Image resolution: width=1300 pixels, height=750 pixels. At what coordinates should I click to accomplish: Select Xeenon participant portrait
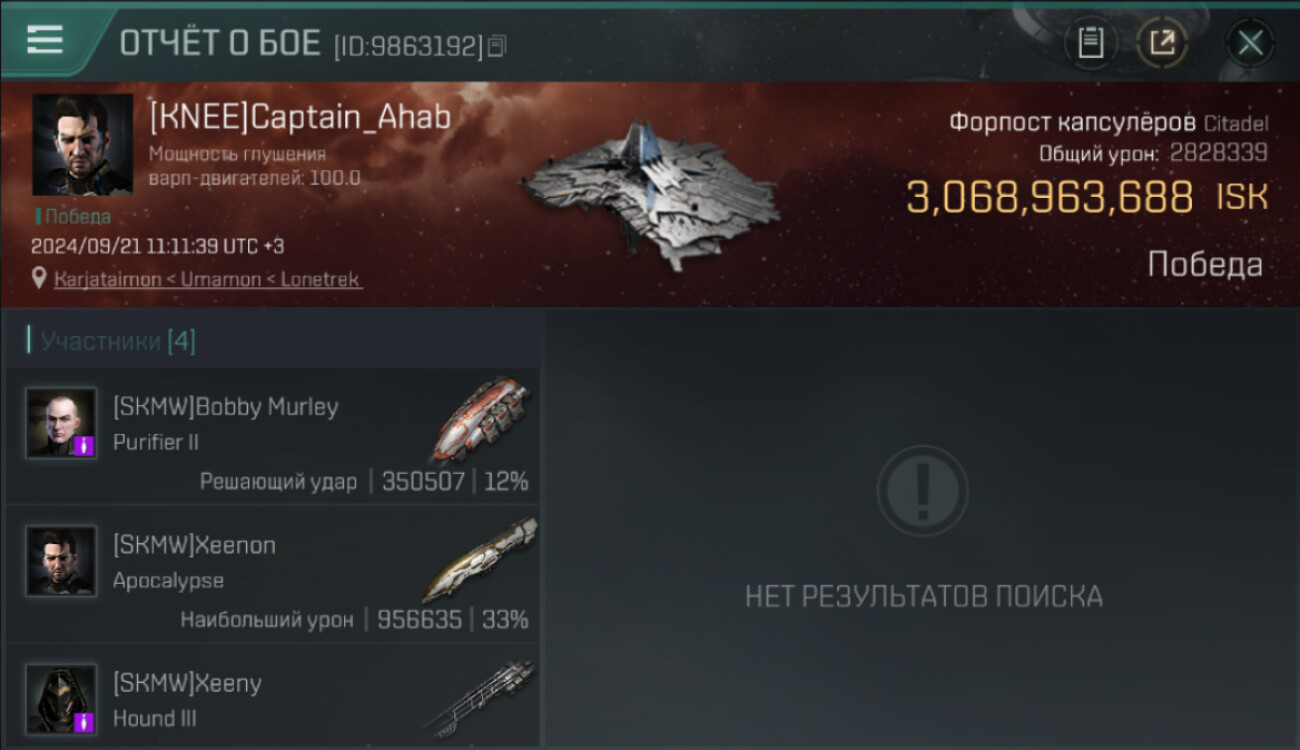62,561
